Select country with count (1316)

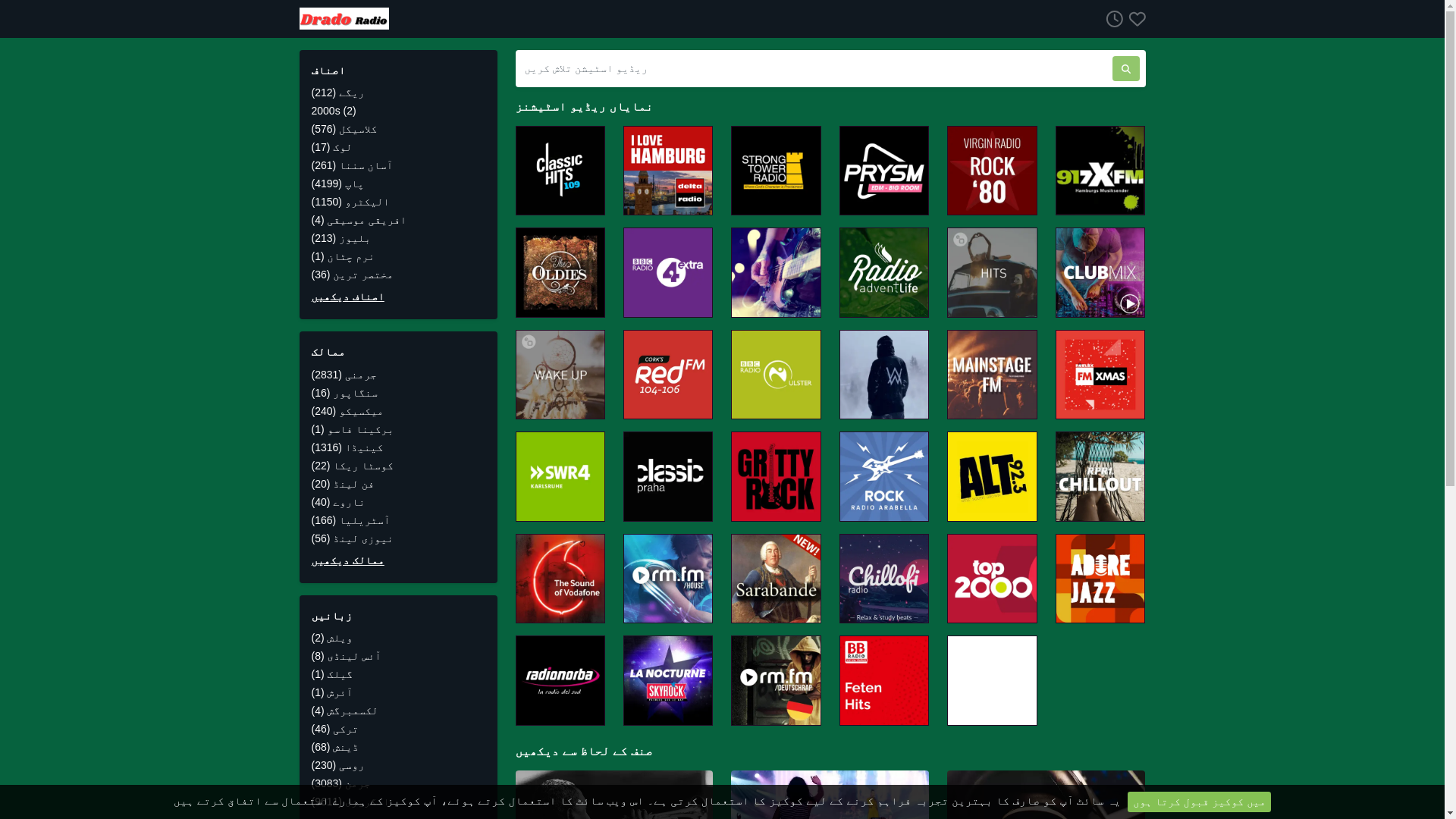(347, 447)
